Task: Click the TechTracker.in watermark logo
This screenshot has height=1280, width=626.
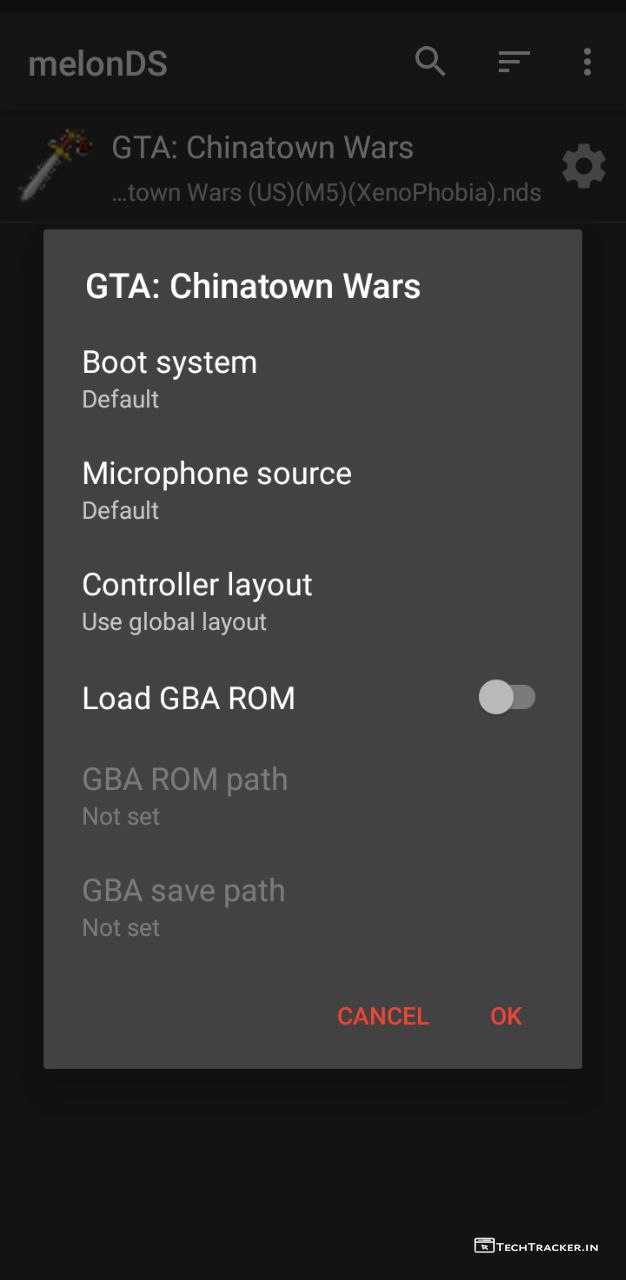Action: [x=536, y=1246]
